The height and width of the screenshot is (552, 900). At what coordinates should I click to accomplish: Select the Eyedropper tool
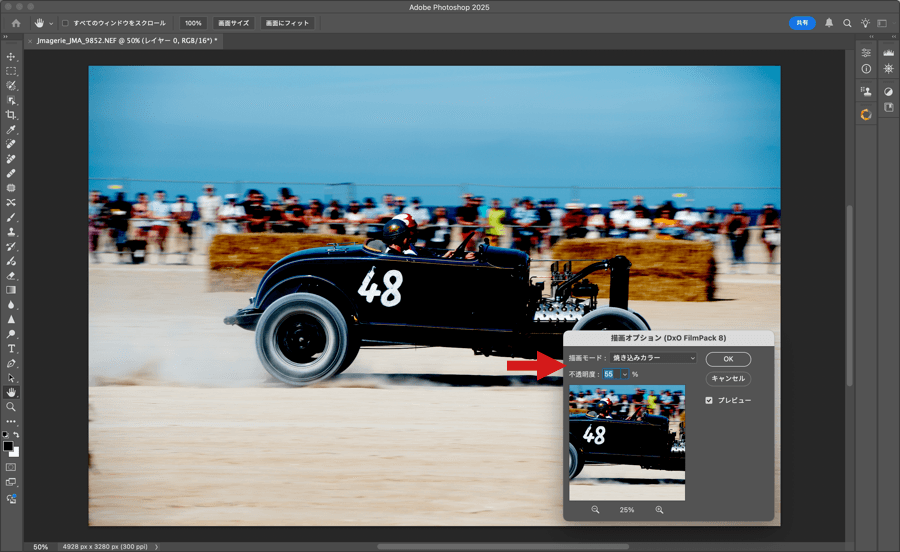tap(11, 130)
